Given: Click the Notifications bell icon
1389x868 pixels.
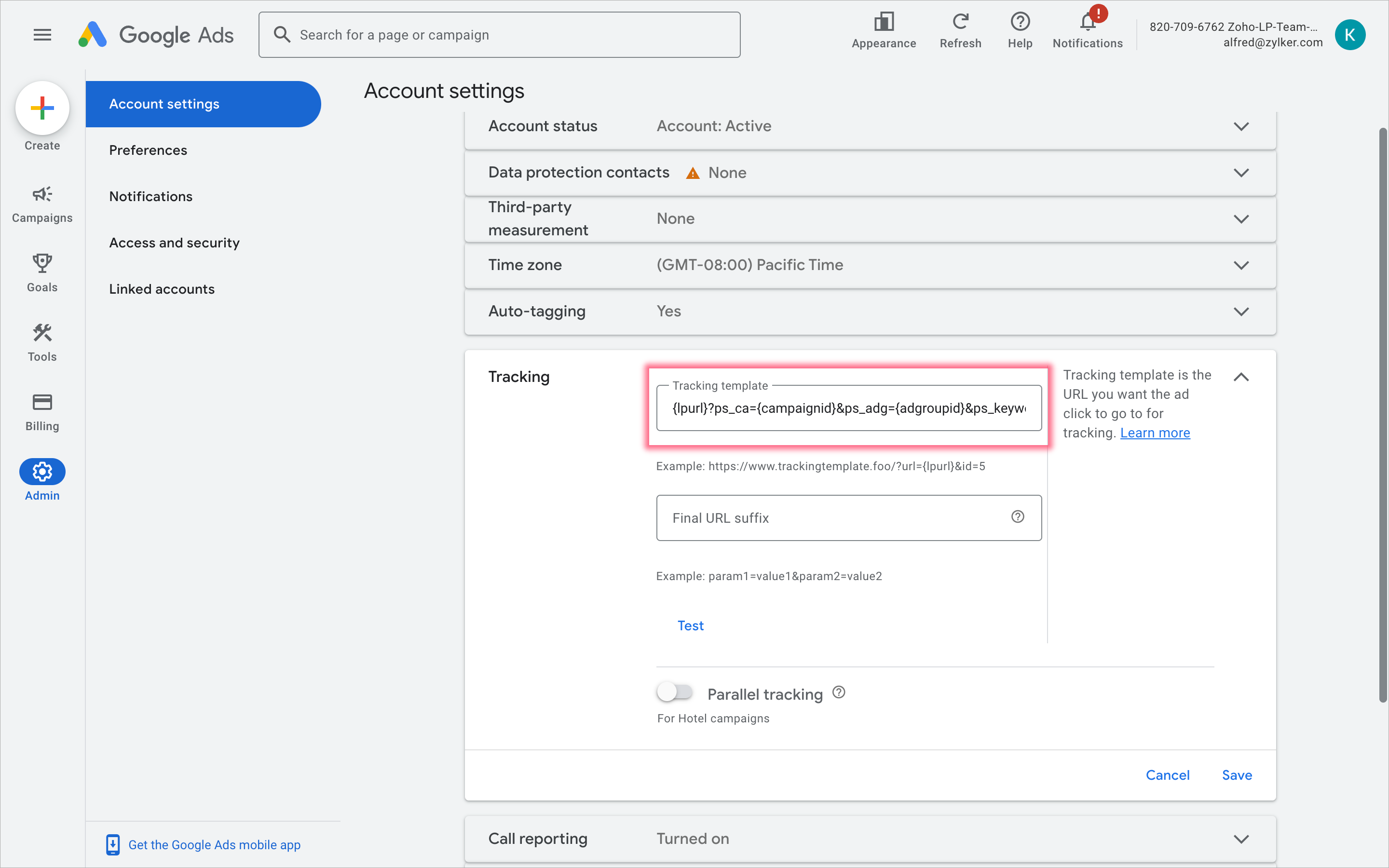Looking at the screenshot, I should tap(1087, 23).
